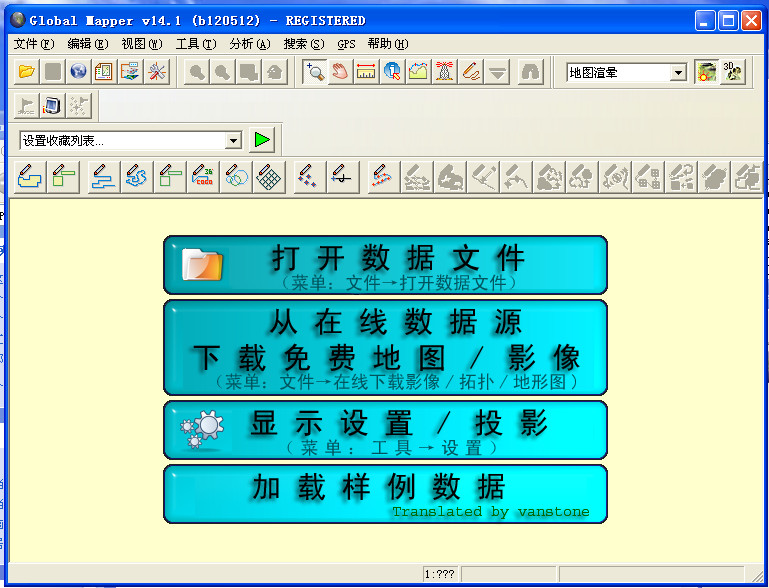This screenshot has width=769, height=588.
Task: Click 从在线数据源下载免费地图 button
Action: (385, 347)
